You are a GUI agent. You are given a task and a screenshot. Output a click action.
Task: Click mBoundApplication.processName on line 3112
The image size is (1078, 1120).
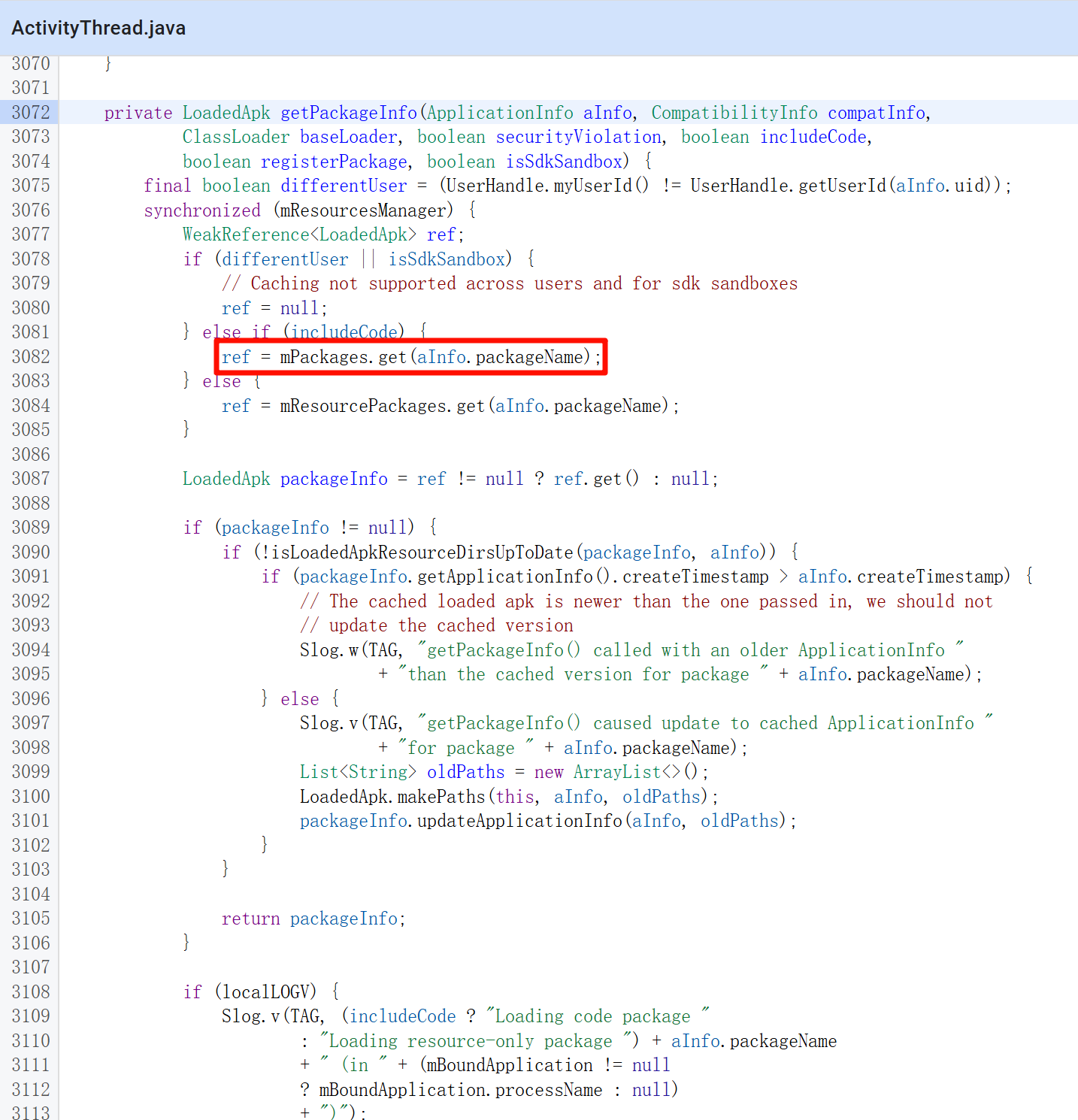click(x=460, y=1090)
